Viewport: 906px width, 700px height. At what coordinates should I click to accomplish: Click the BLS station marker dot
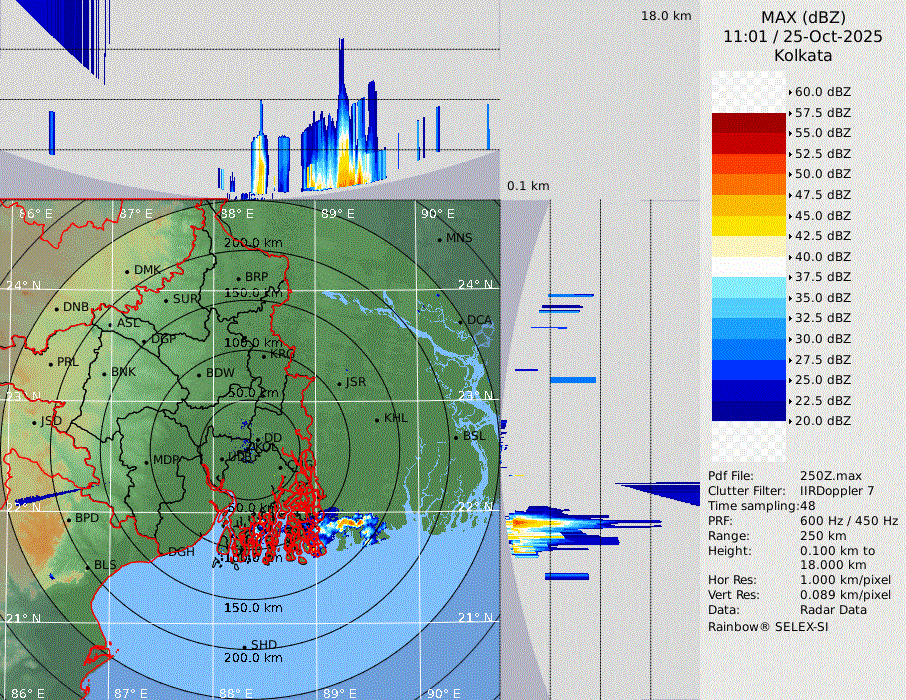(x=87, y=566)
